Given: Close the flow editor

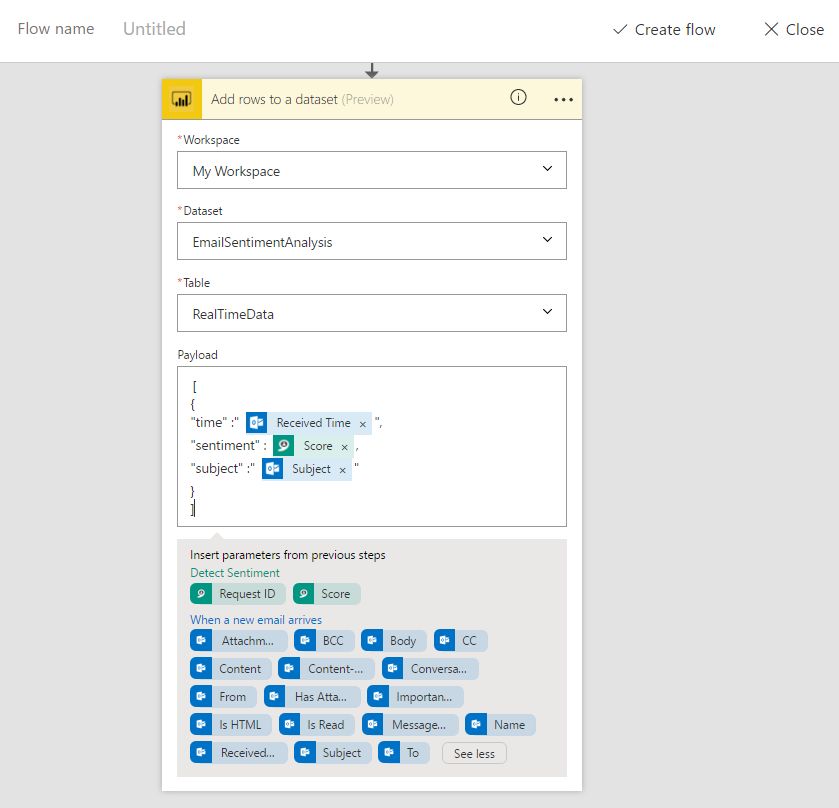Looking at the screenshot, I should click(794, 30).
